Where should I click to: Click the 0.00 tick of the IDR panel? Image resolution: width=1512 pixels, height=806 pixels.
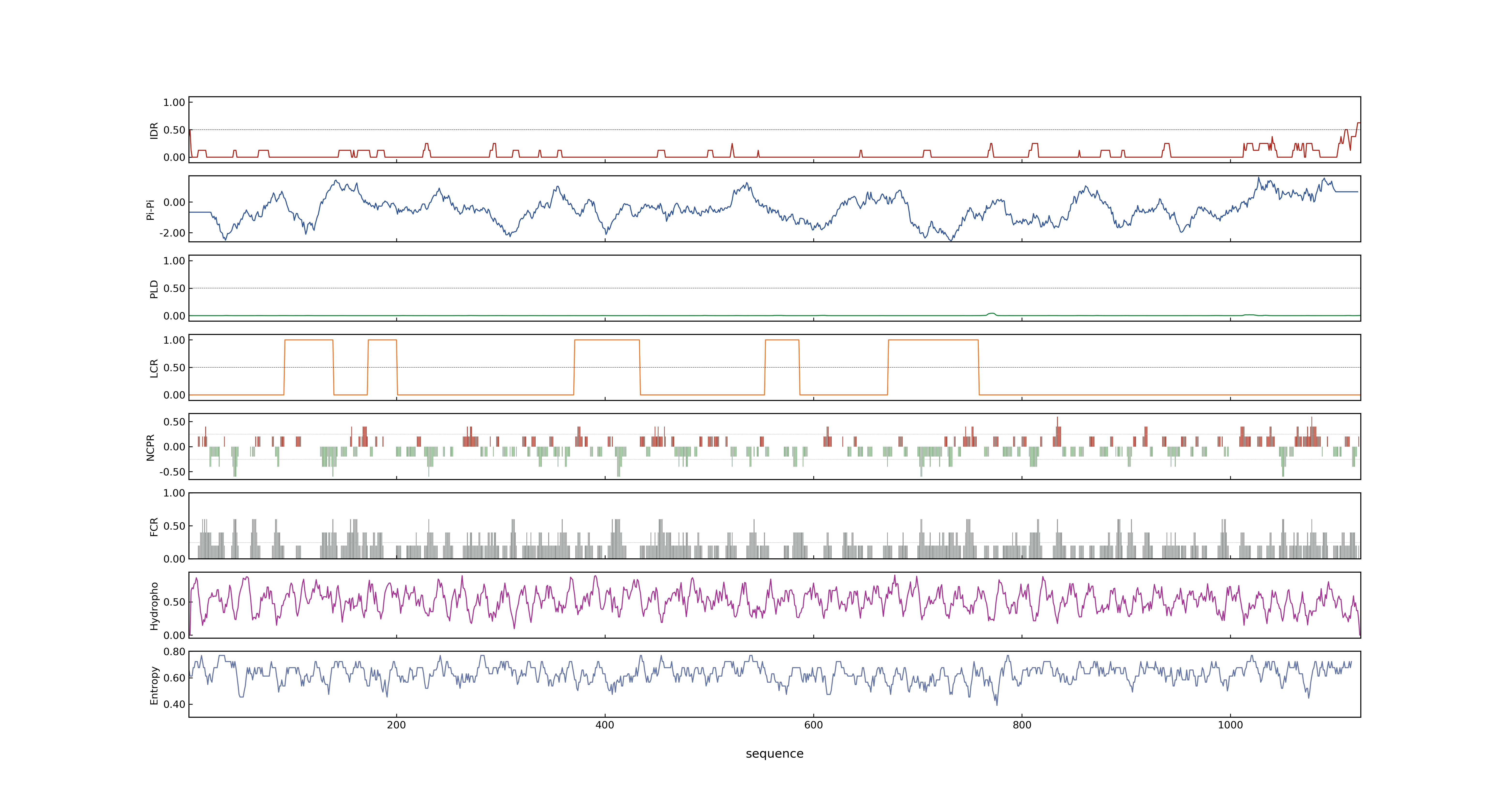(x=174, y=157)
